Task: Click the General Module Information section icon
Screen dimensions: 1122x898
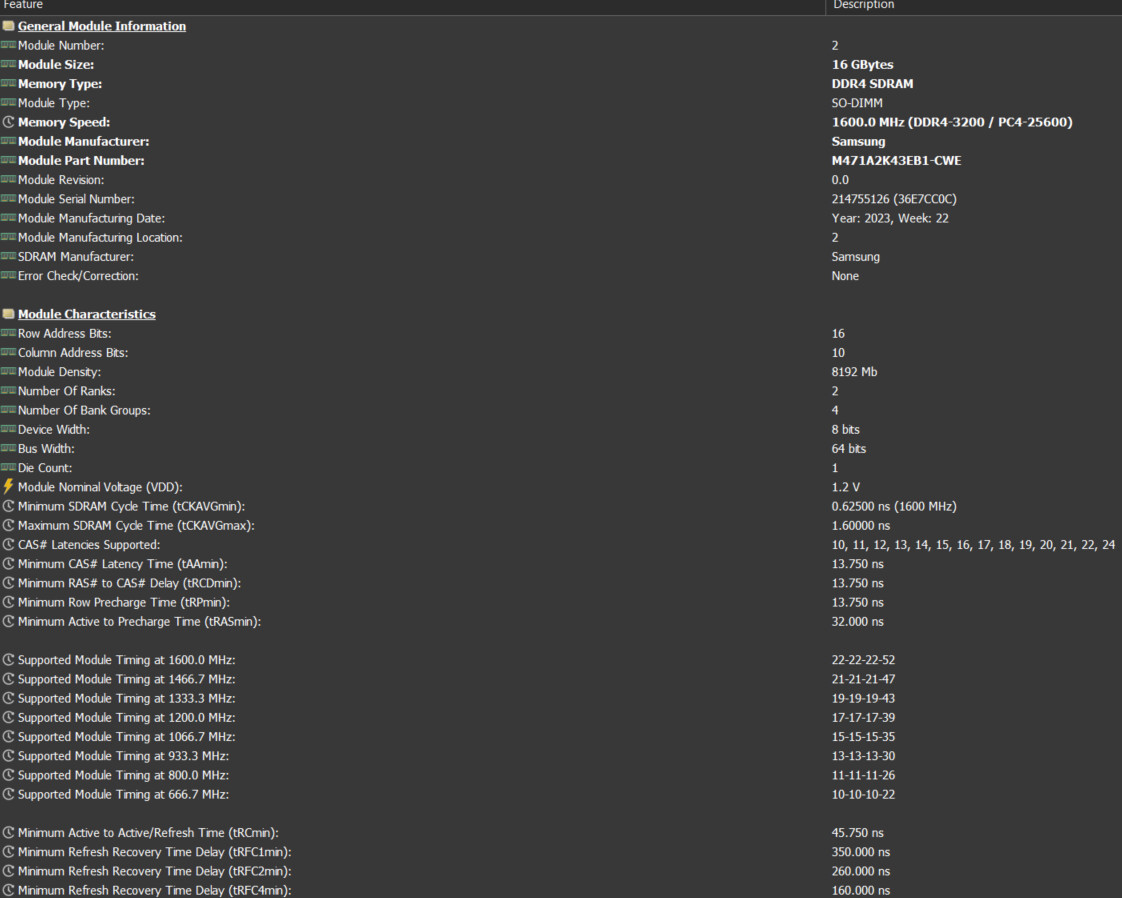Action: click(x=8, y=26)
